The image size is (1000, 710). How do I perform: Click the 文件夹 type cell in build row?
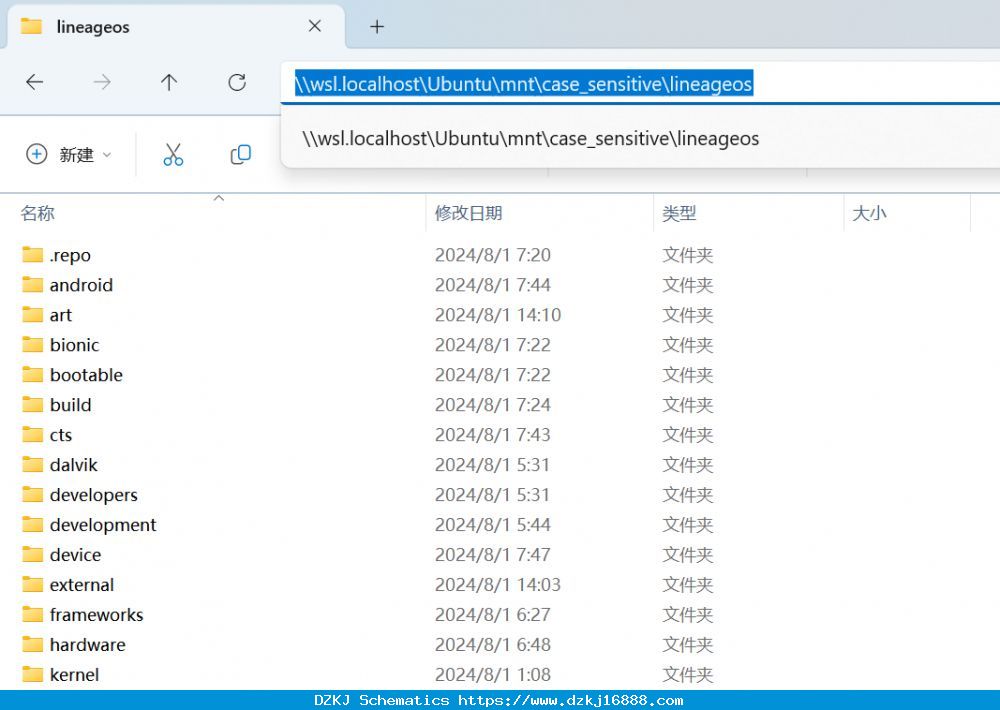pyautogui.click(x=688, y=404)
